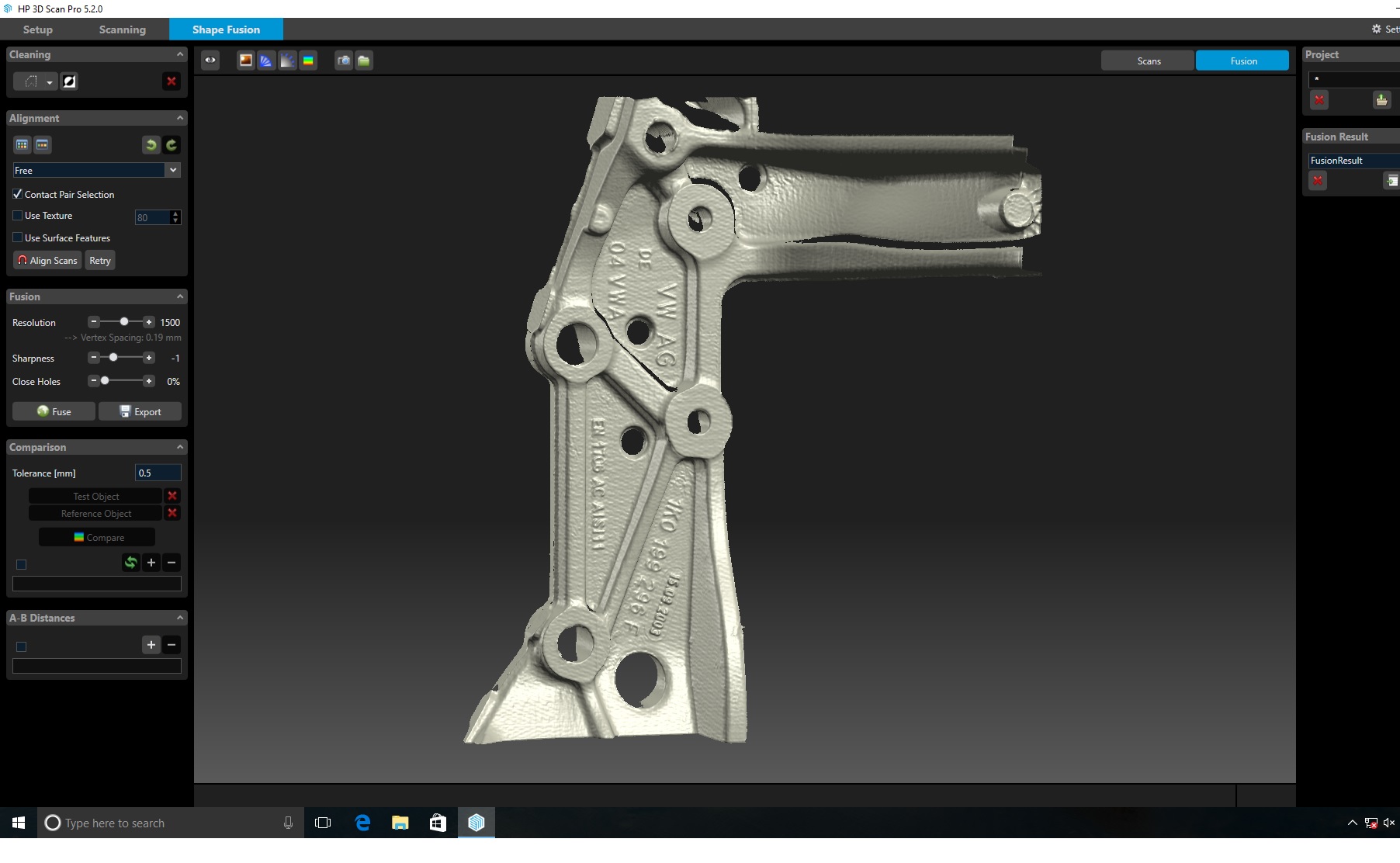Click the Resolution slider handle

[124, 322]
